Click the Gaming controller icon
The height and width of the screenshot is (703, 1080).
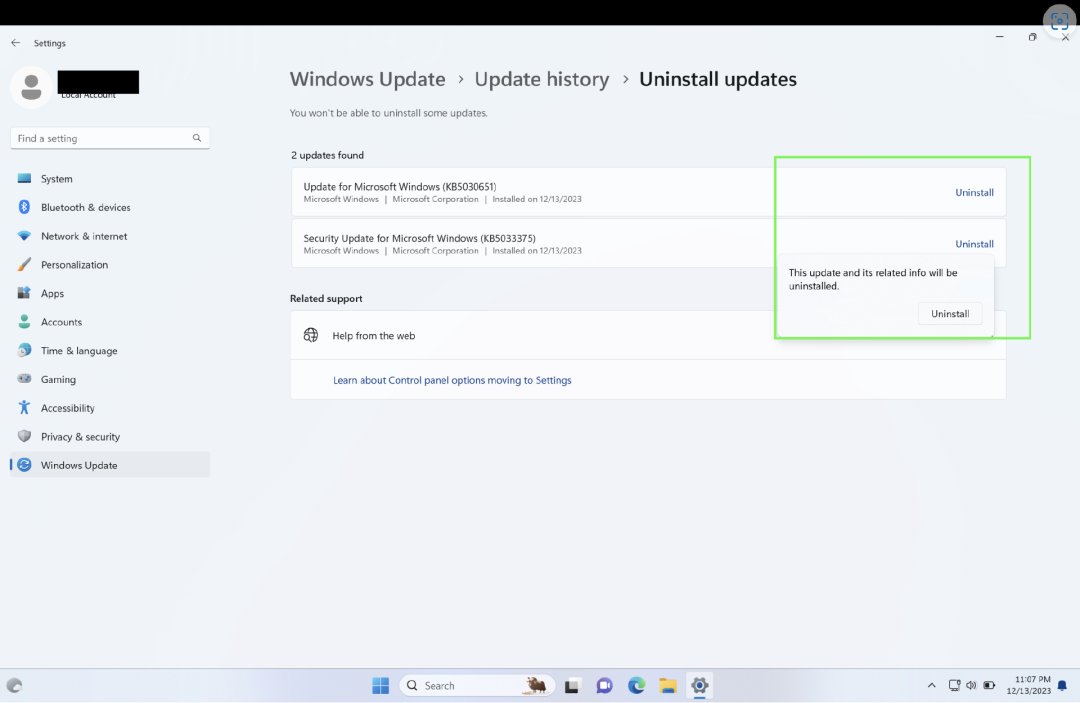[24, 379]
